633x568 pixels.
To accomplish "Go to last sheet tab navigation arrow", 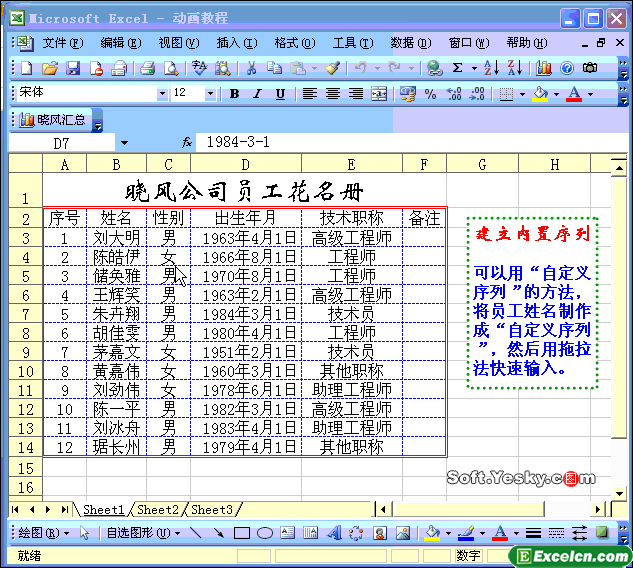I will [x=65, y=509].
